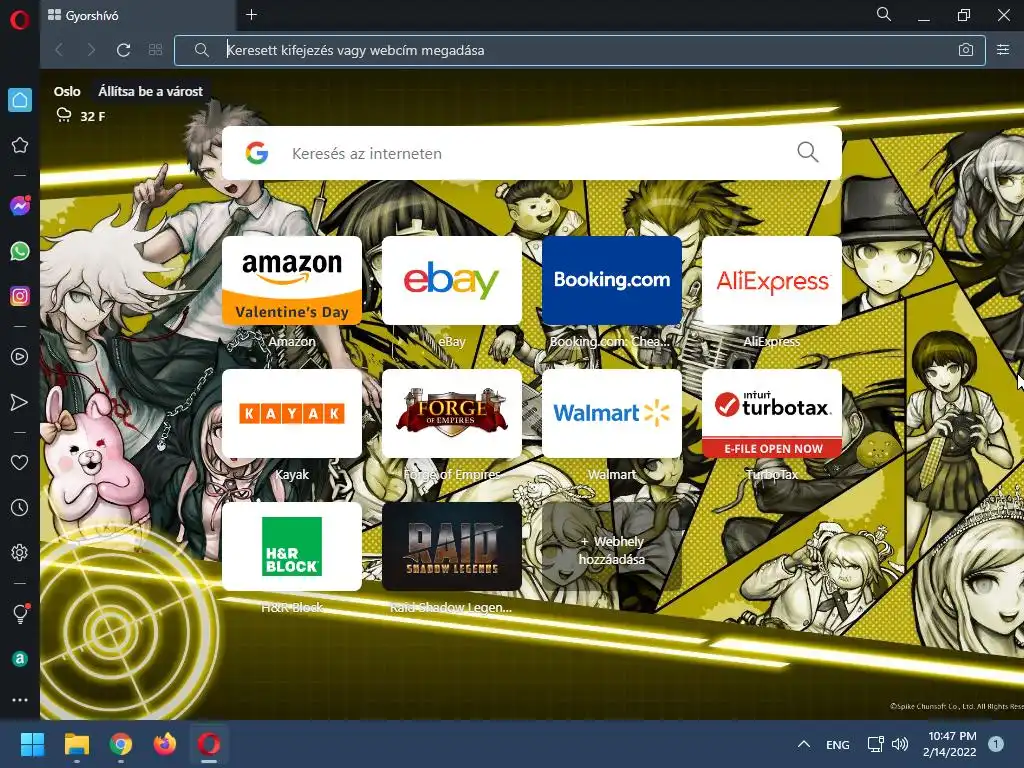This screenshot has width=1024, height=768.
Task: Open the Amazon speed dial tile
Action: click(292, 280)
